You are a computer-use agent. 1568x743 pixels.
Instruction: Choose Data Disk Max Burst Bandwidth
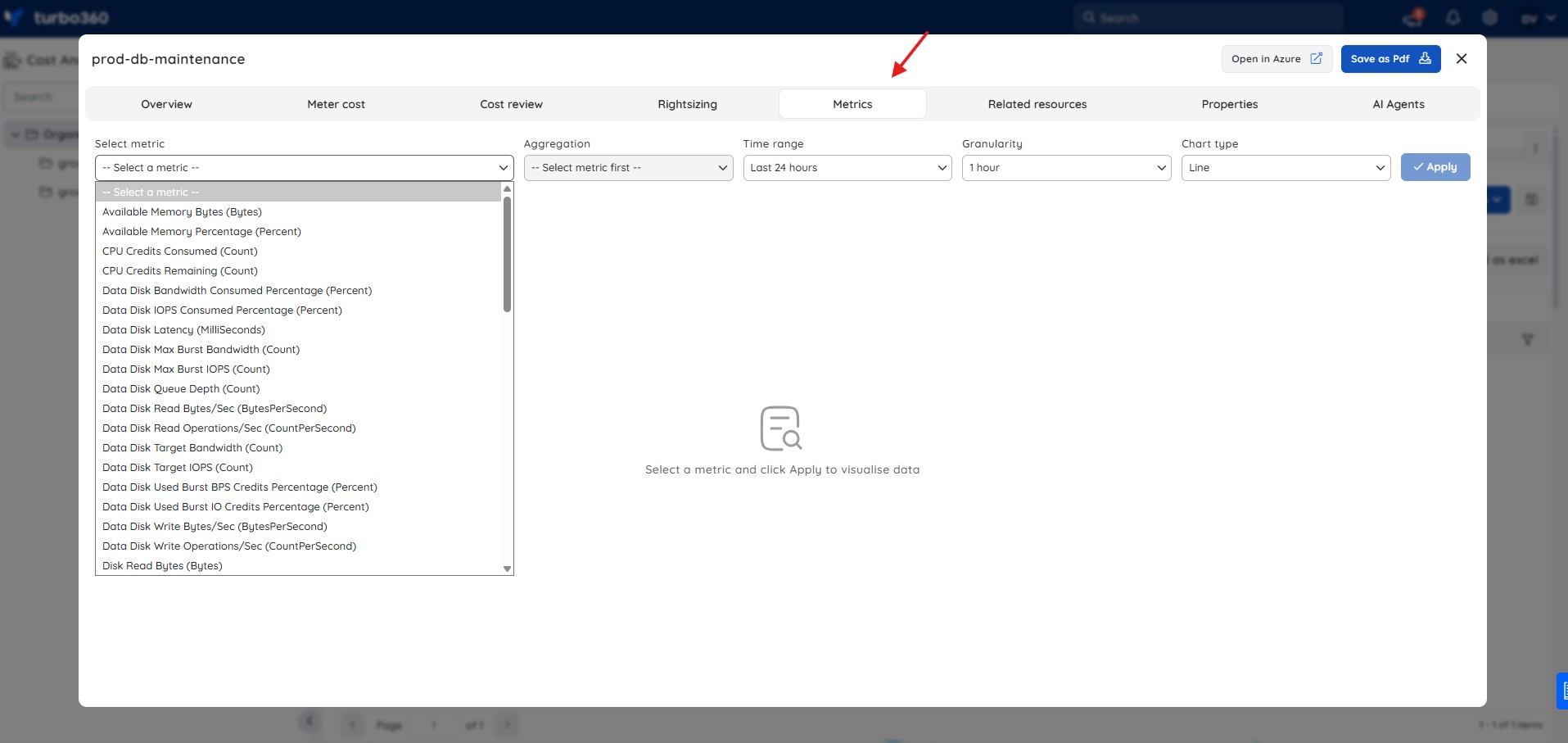tap(298, 350)
